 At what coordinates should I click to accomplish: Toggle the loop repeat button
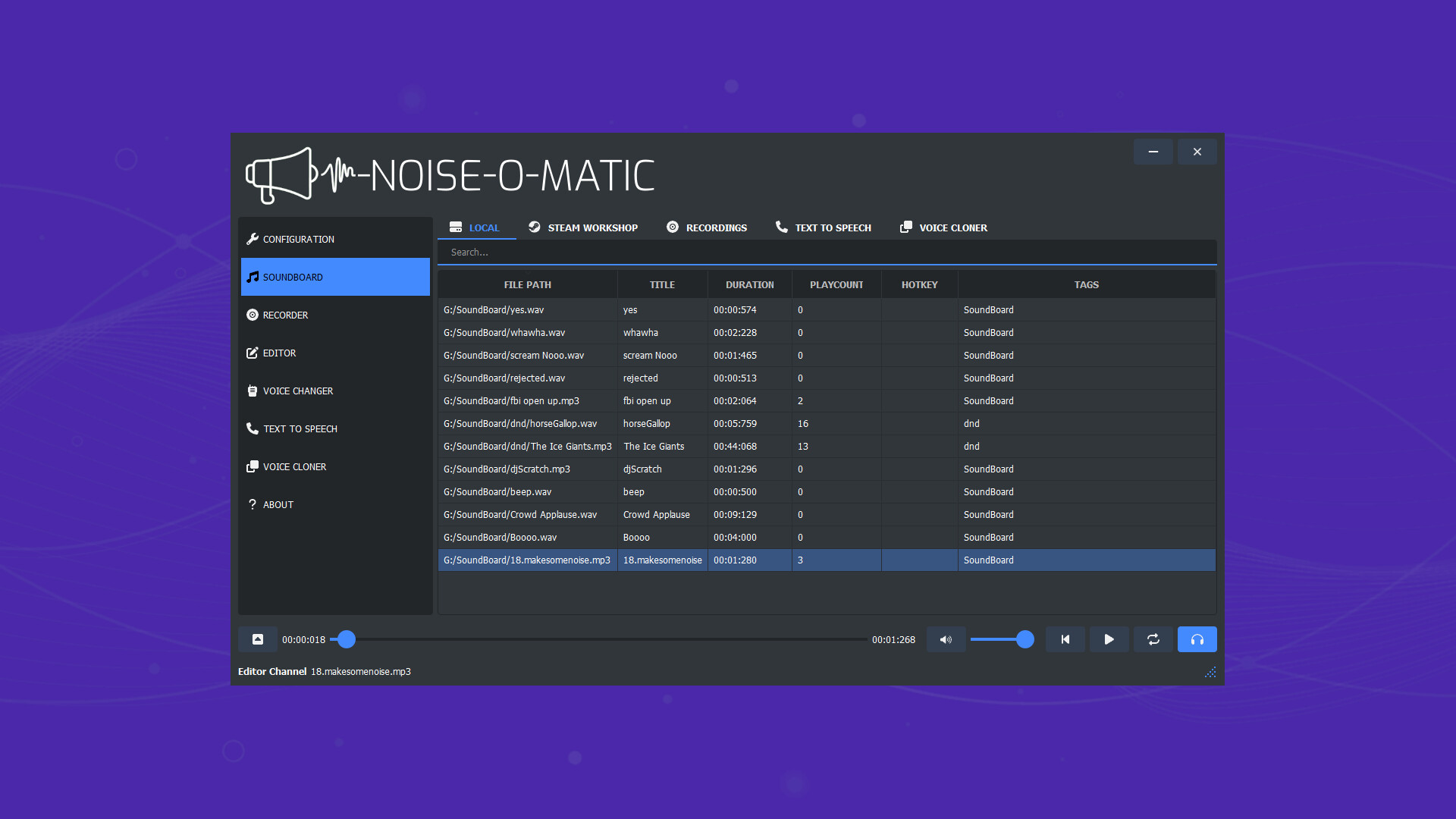pyautogui.click(x=1153, y=639)
